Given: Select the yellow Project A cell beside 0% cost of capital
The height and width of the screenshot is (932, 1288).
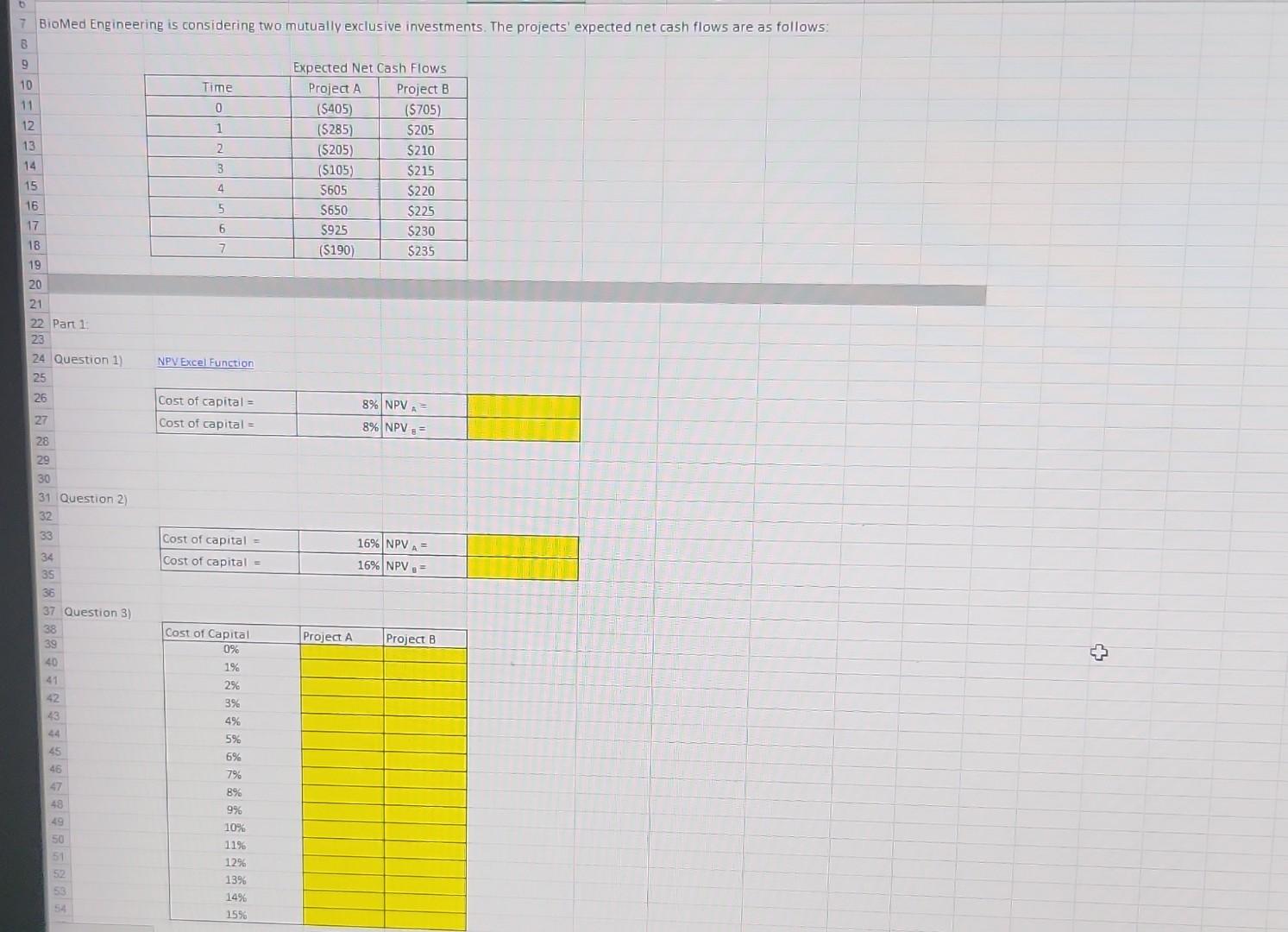Looking at the screenshot, I should (341, 650).
